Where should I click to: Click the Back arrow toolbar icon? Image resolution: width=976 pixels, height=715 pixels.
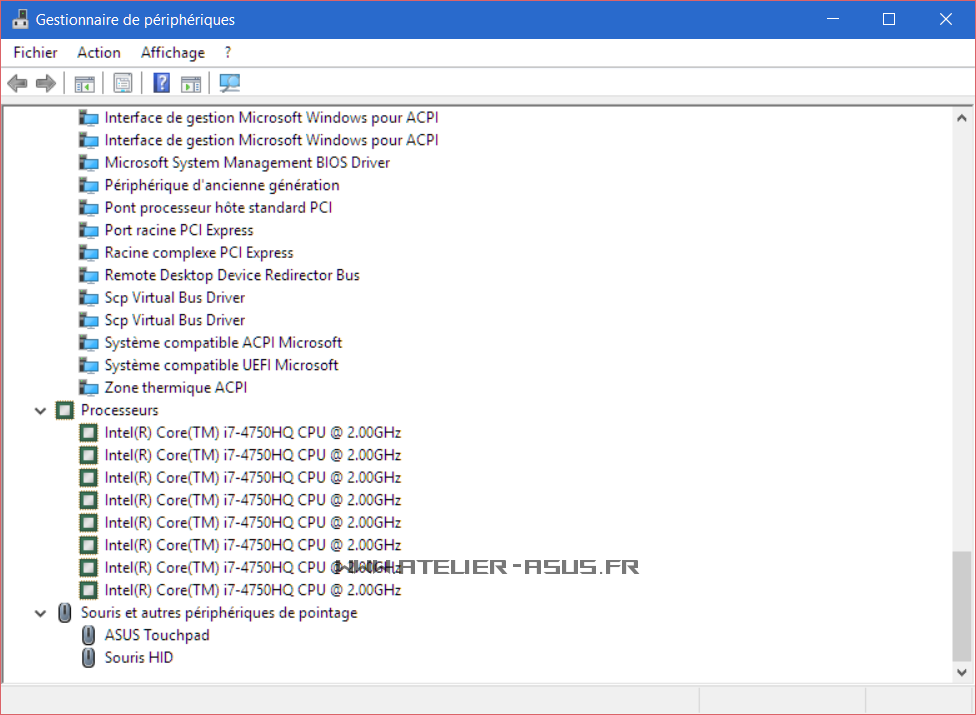coord(17,83)
